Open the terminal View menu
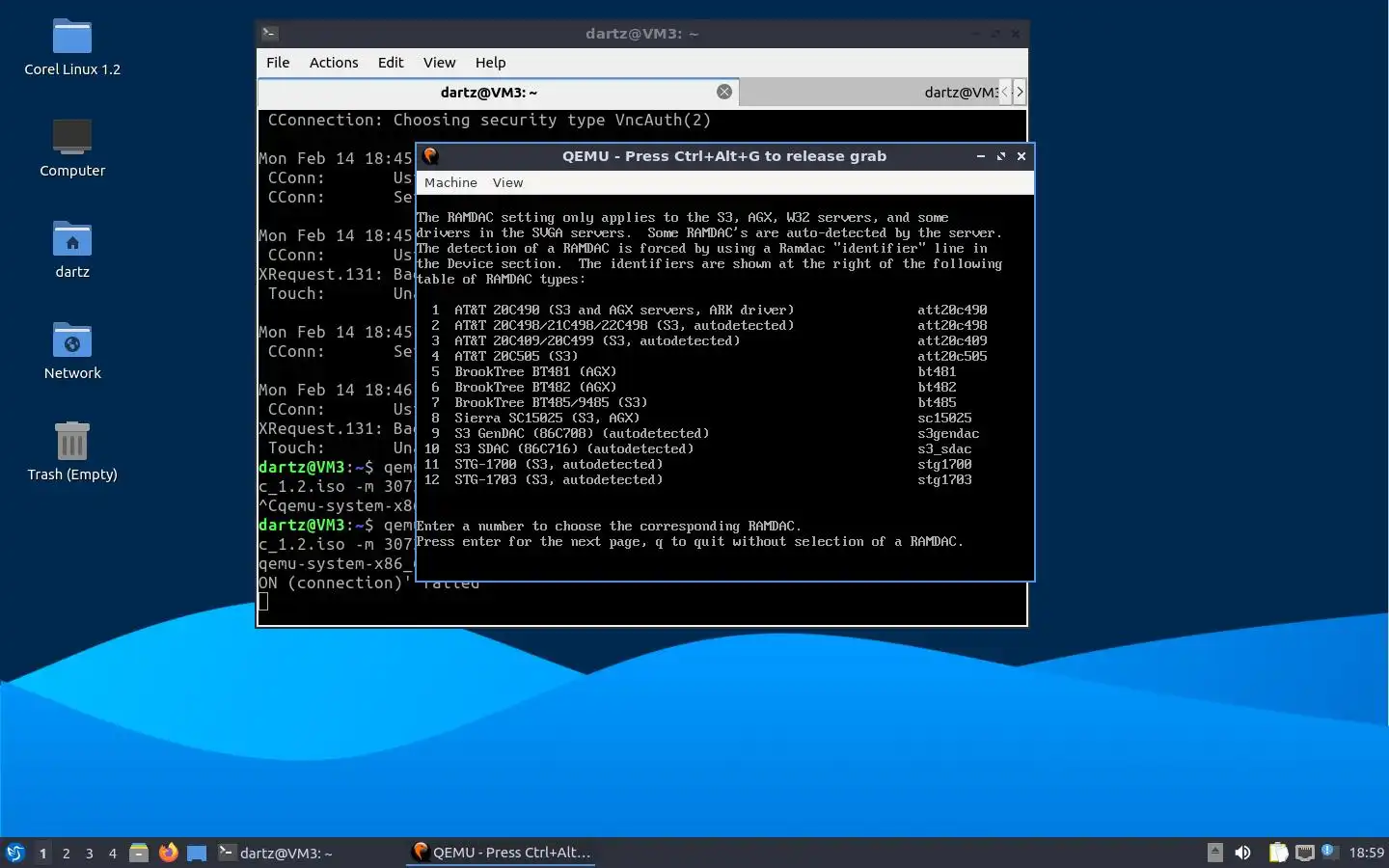Viewport: 1389px width, 868px height. tap(439, 63)
